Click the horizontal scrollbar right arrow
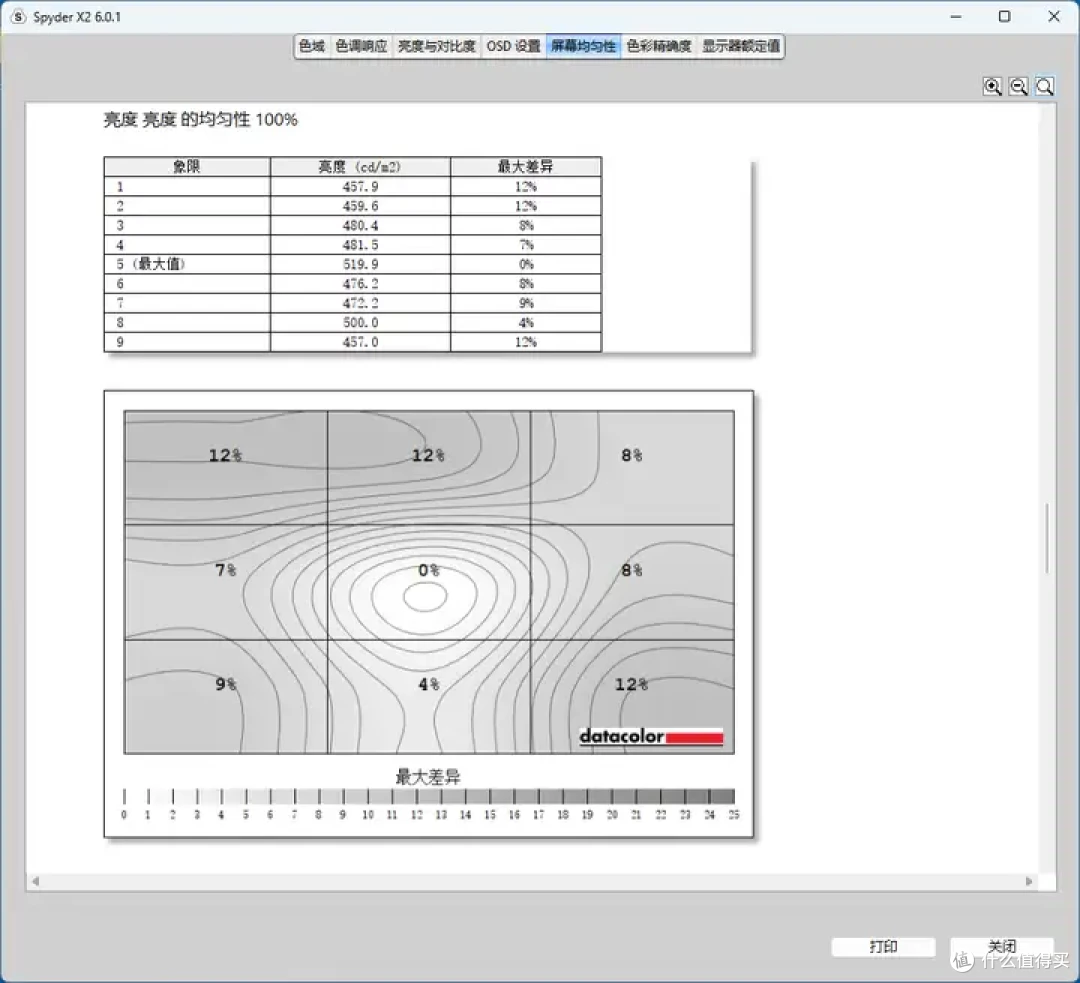1080x983 pixels. pyautogui.click(x=1029, y=881)
